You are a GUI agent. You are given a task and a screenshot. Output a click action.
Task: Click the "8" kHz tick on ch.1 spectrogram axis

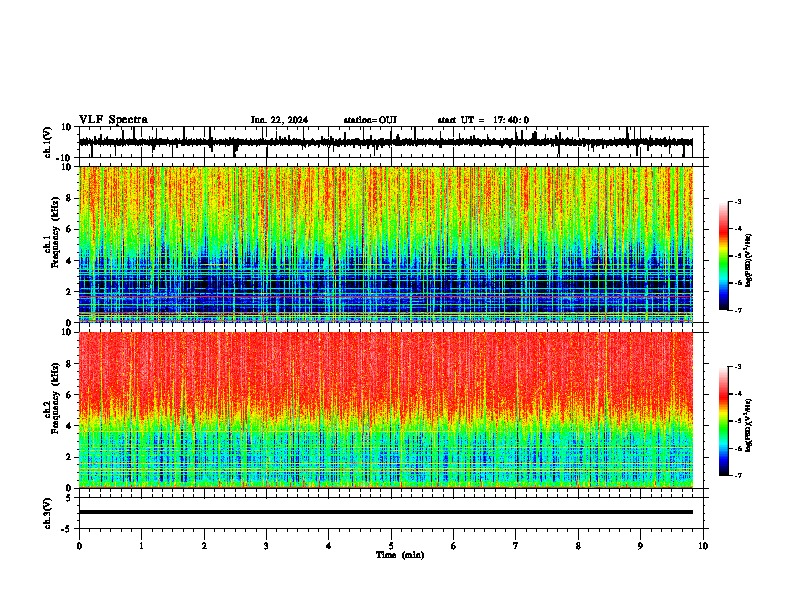pos(70,198)
